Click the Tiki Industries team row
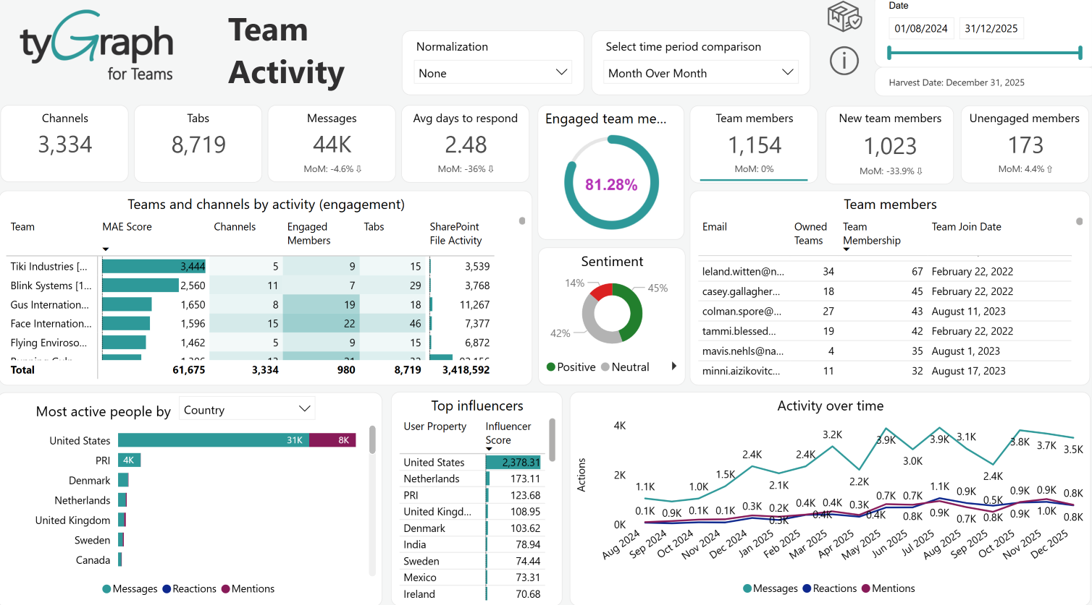Screen dimensions: 1092x605 click(250, 267)
